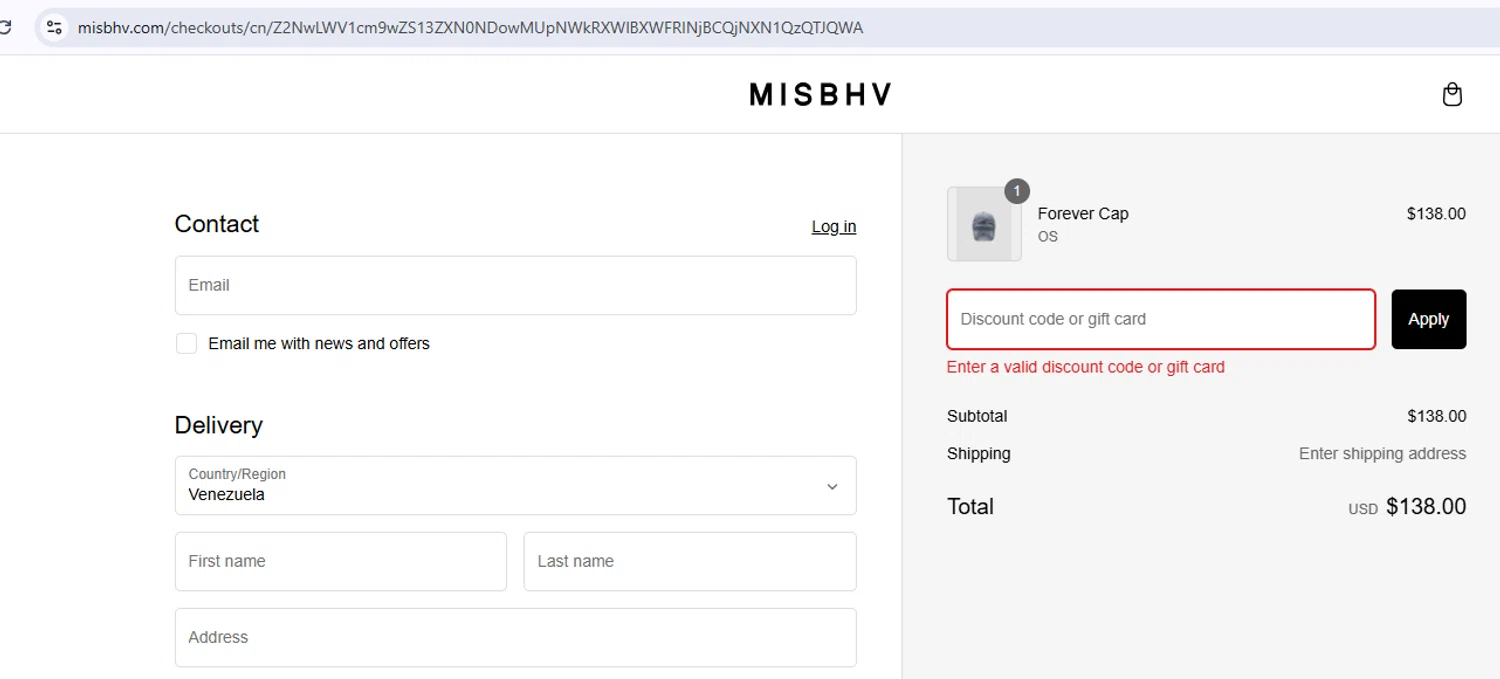1500x679 pixels.
Task: Click the site info icon in address bar
Action: point(54,28)
